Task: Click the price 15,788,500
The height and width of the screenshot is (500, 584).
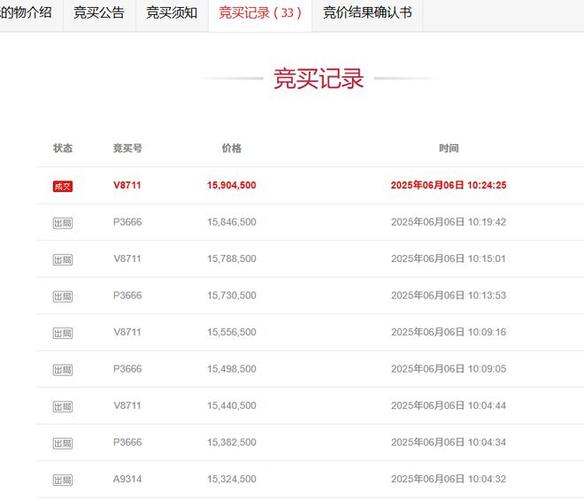Action: pos(232,259)
